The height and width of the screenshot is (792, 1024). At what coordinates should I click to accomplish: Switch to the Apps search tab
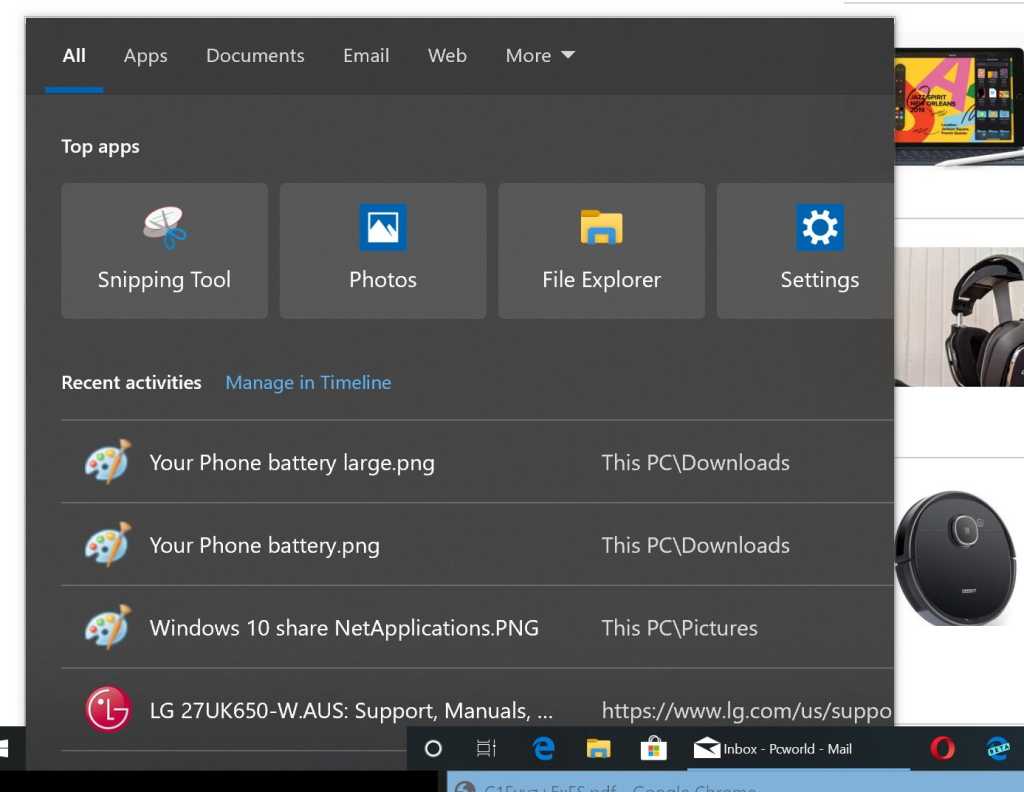(146, 56)
